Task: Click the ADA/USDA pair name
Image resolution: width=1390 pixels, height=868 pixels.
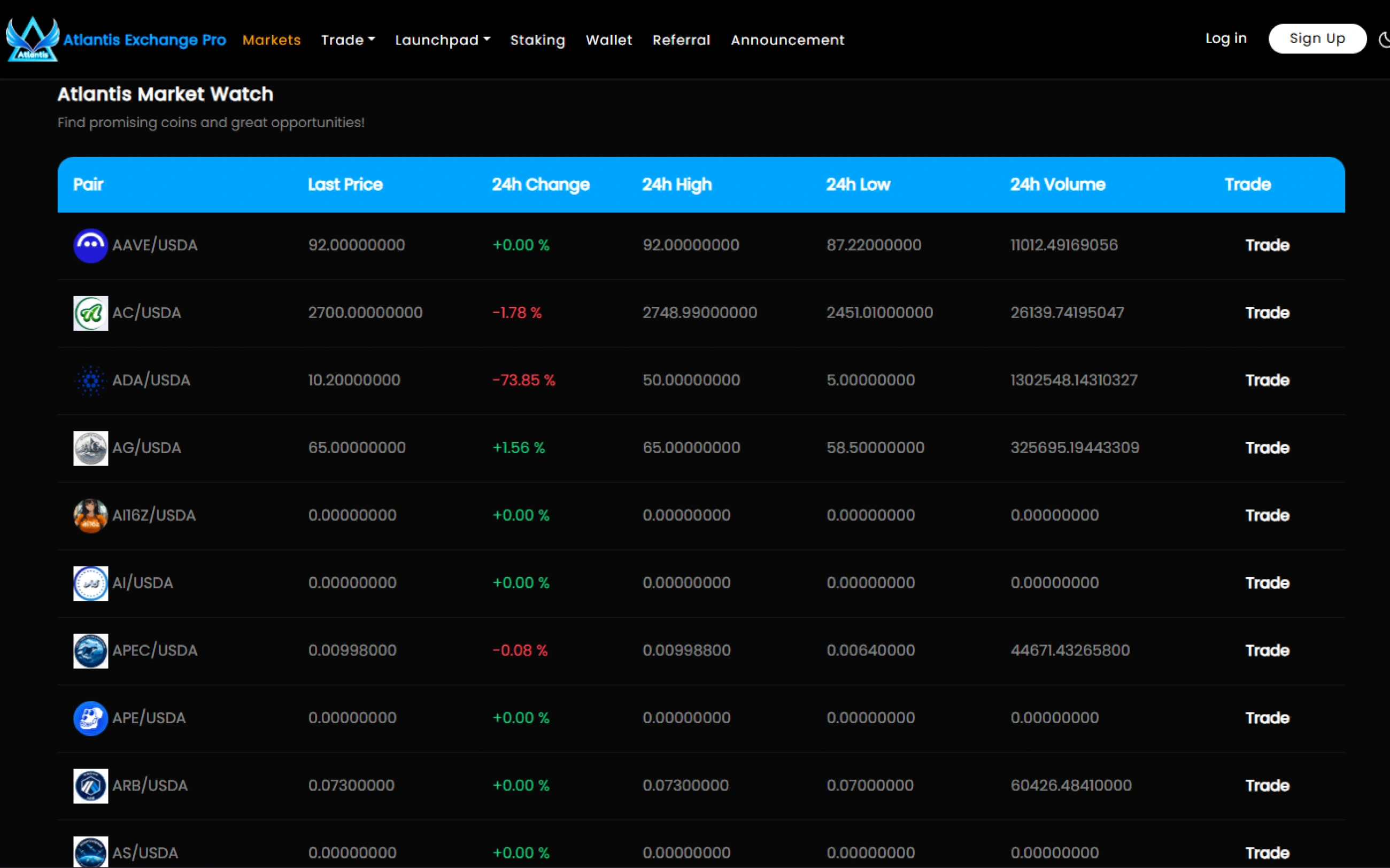Action: pyautogui.click(x=151, y=380)
